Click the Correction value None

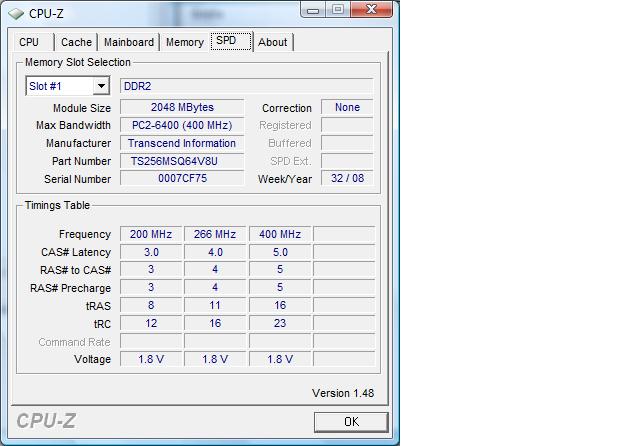point(347,107)
